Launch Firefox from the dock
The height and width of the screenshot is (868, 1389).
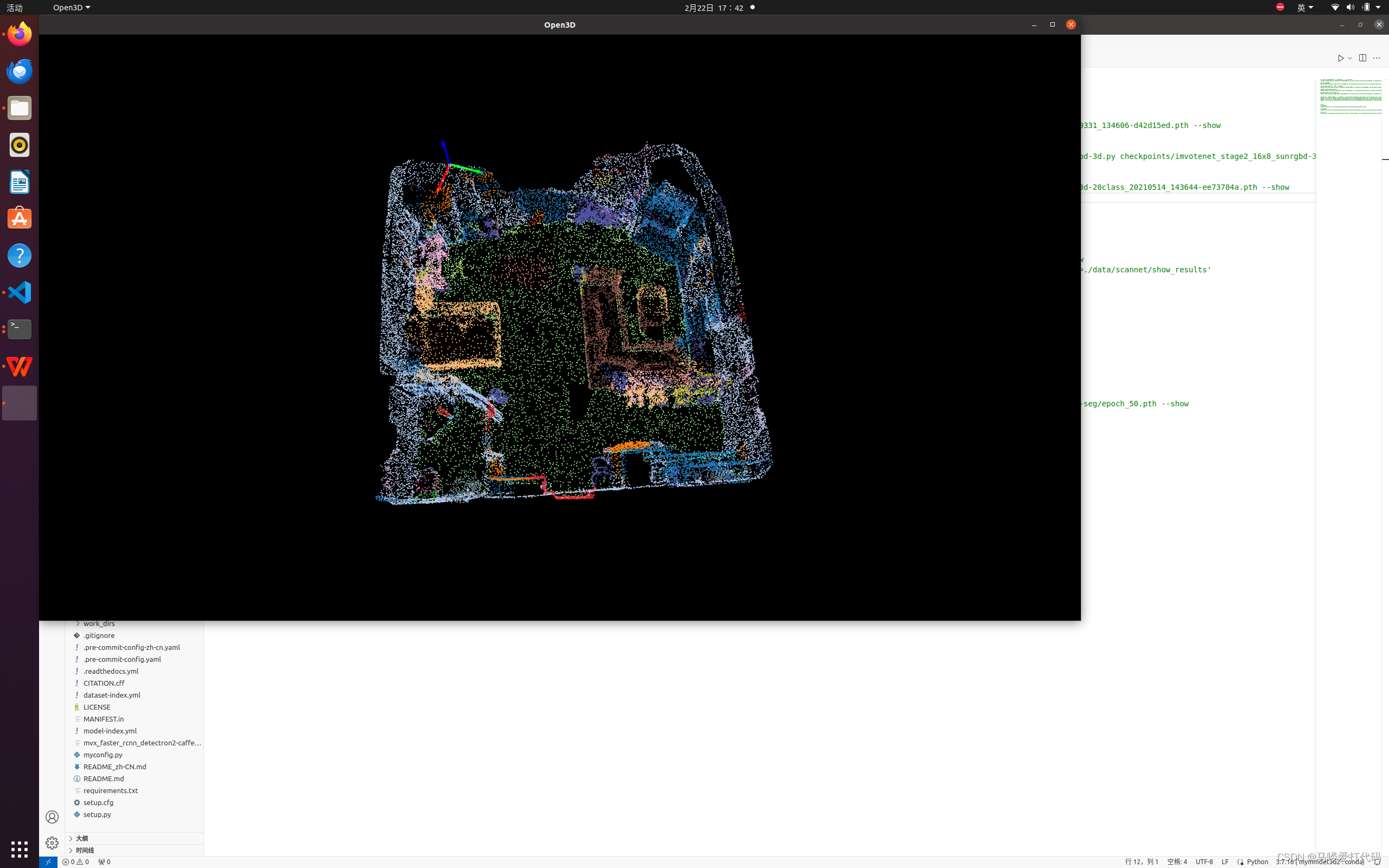click(x=19, y=33)
